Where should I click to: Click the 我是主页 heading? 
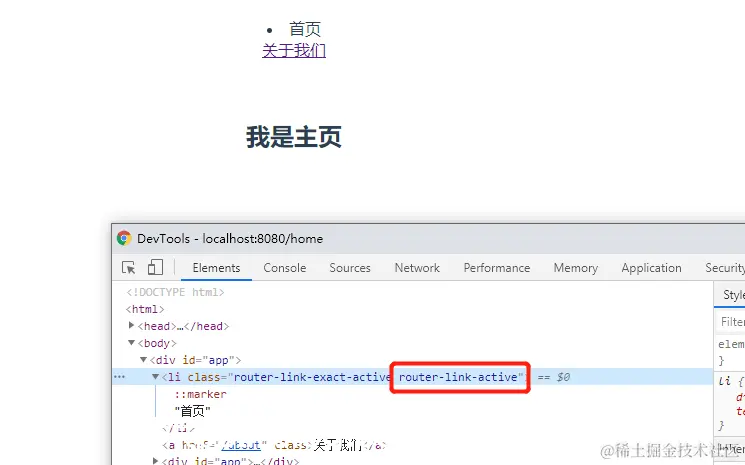click(294, 137)
